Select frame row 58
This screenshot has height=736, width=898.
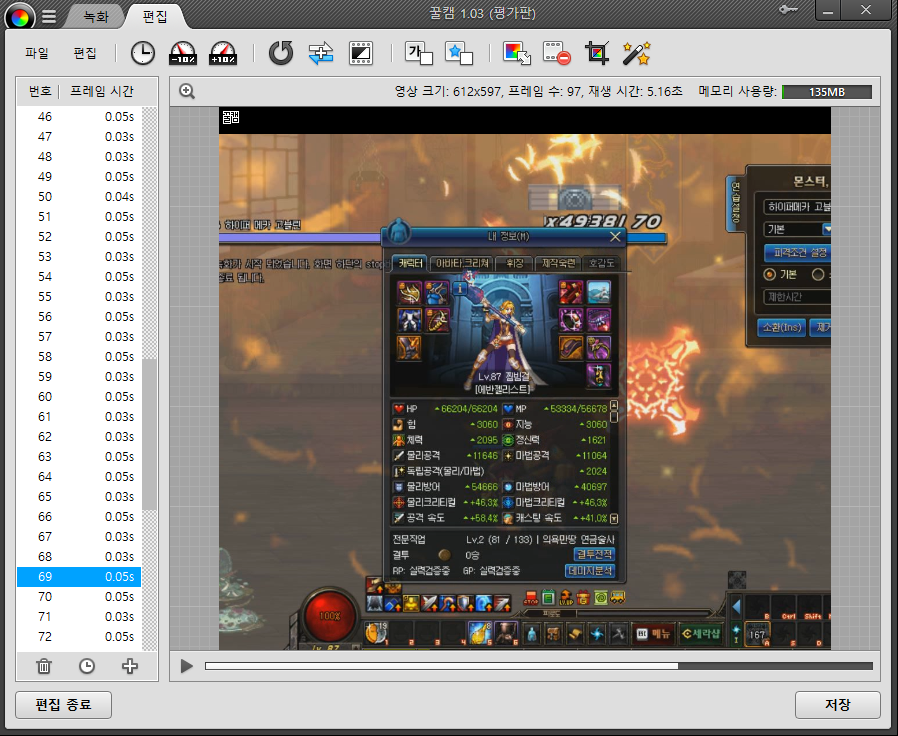coord(79,357)
